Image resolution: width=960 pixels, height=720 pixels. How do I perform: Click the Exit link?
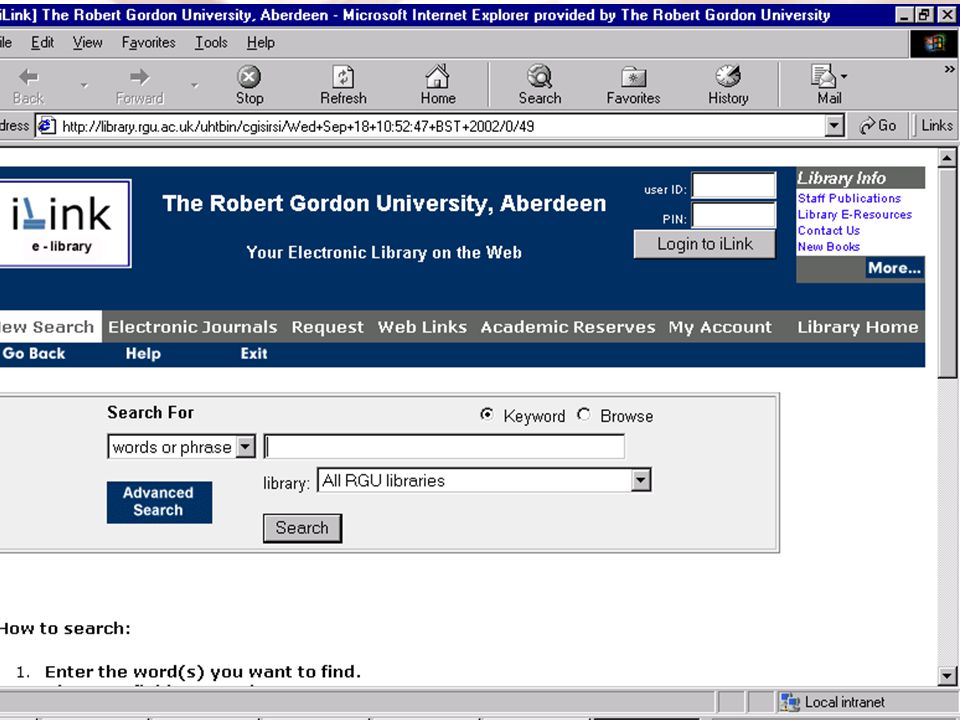pos(253,354)
